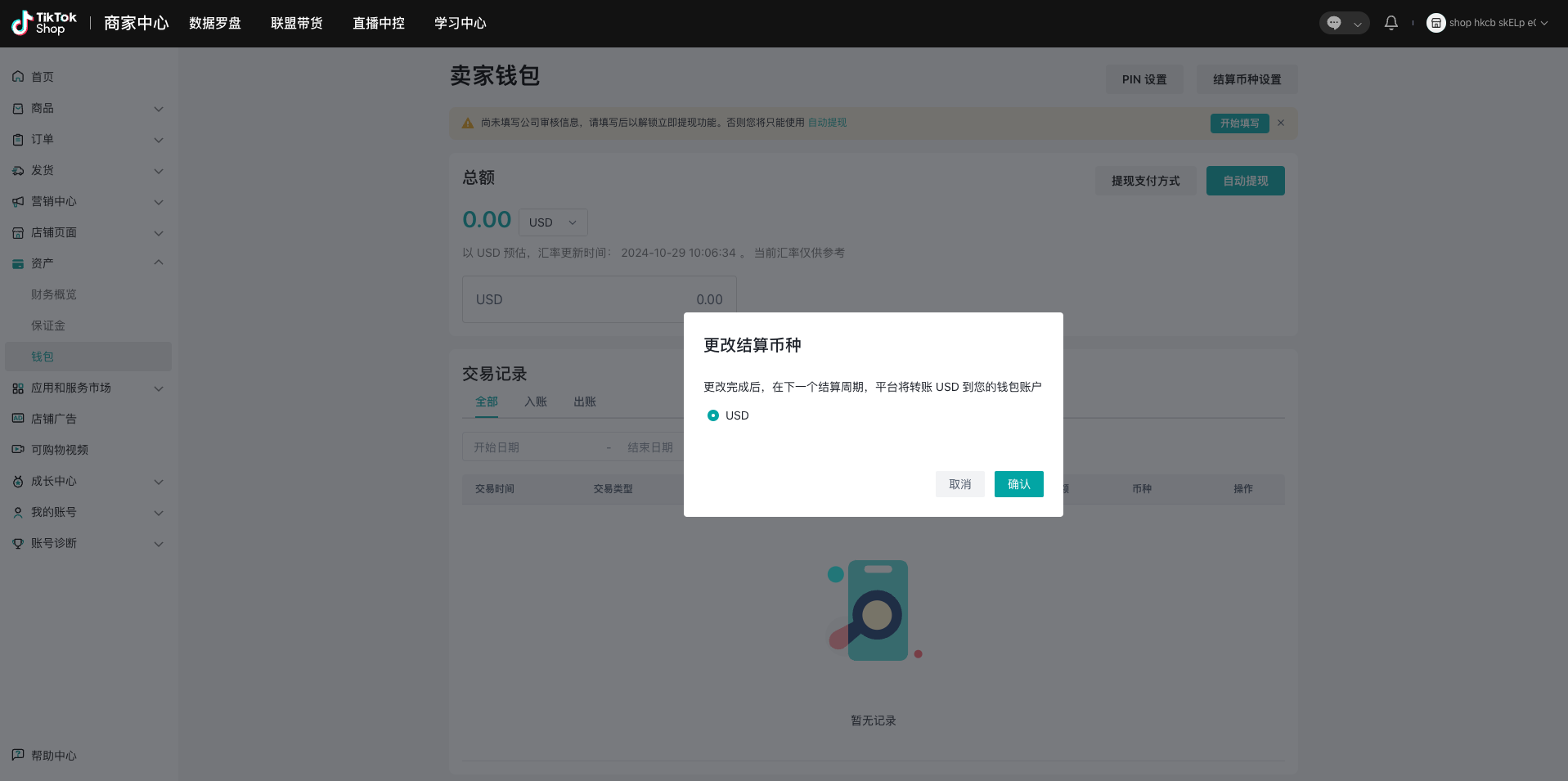Open 数据罗盘 in top navigation

click(x=215, y=23)
